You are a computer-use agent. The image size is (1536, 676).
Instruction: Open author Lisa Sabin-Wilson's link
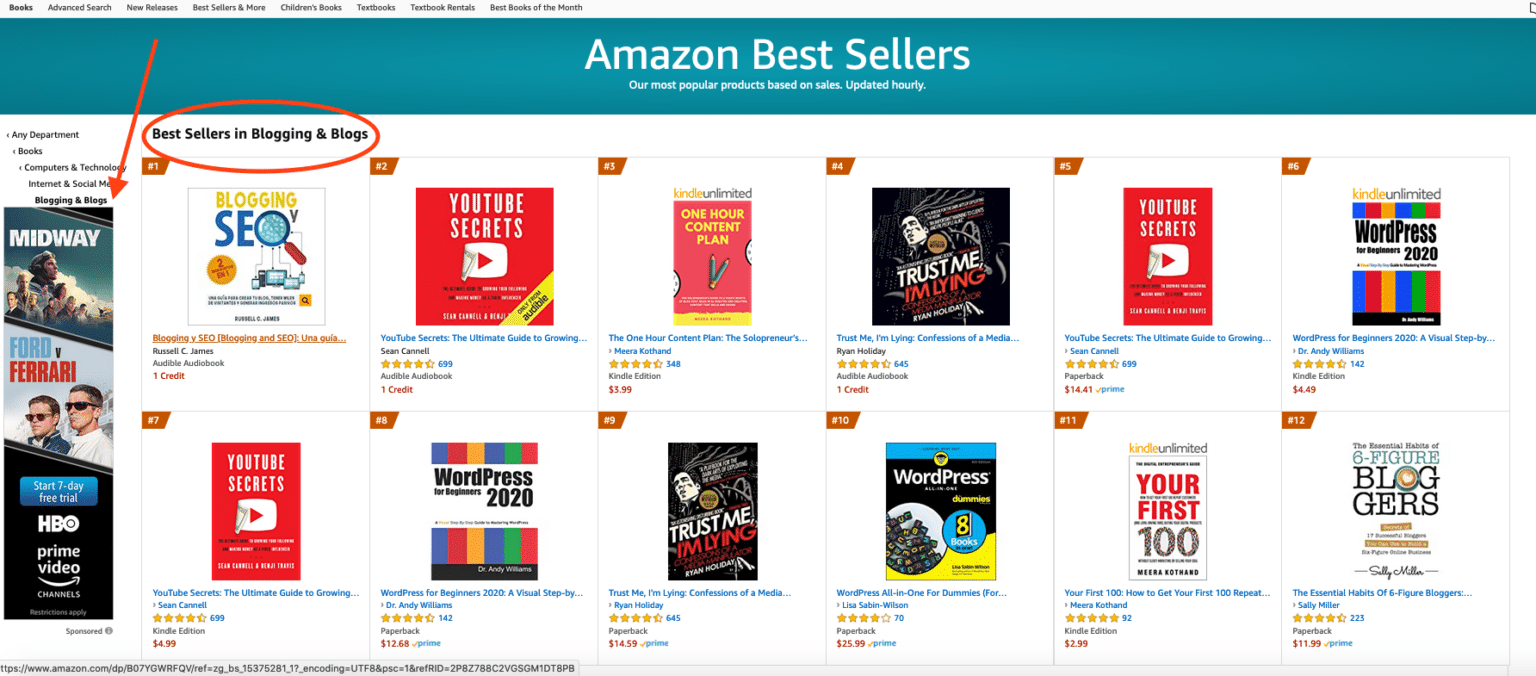[x=873, y=605]
